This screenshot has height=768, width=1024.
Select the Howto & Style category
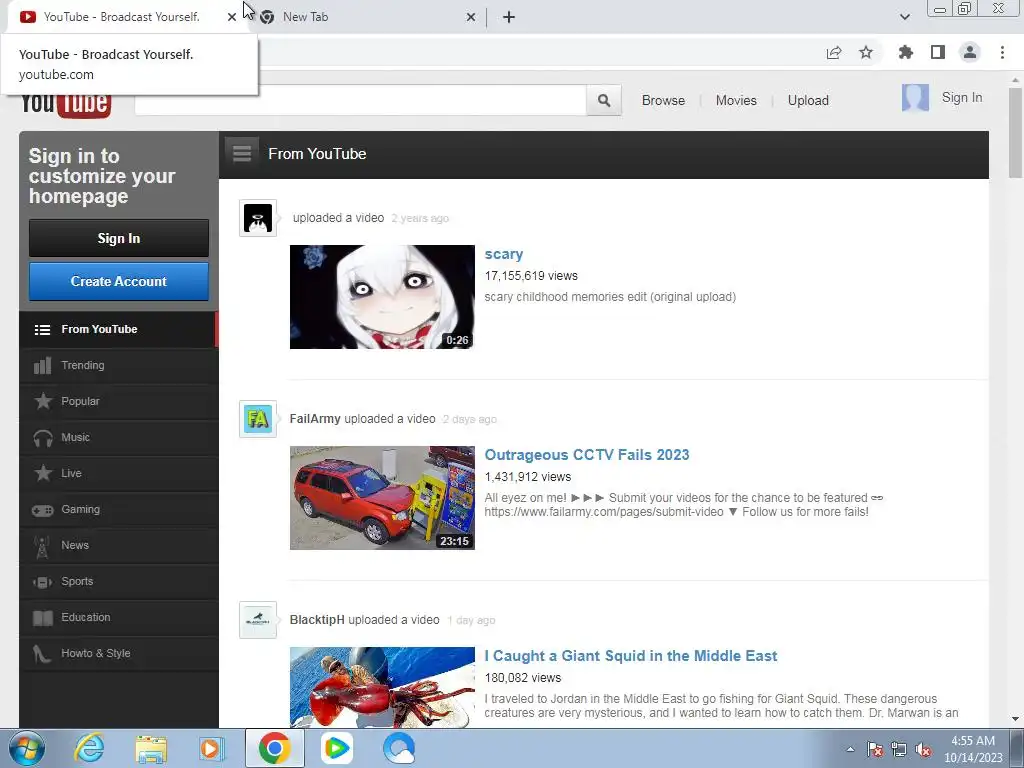tap(119, 653)
